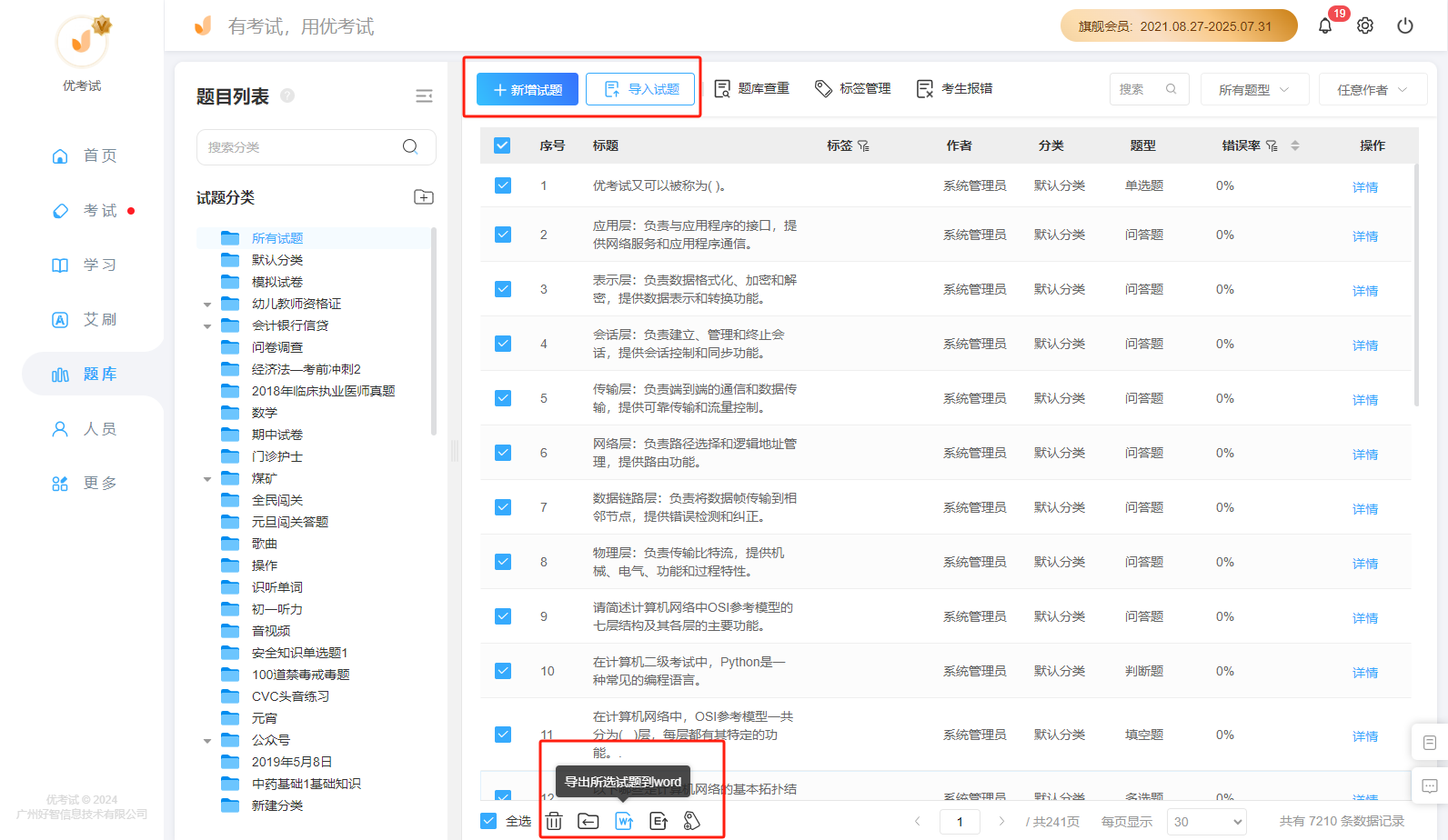This screenshot has height=840, width=1448.
Task: Uncheck row 4 会话层 checkbox
Action: point(503,344)
